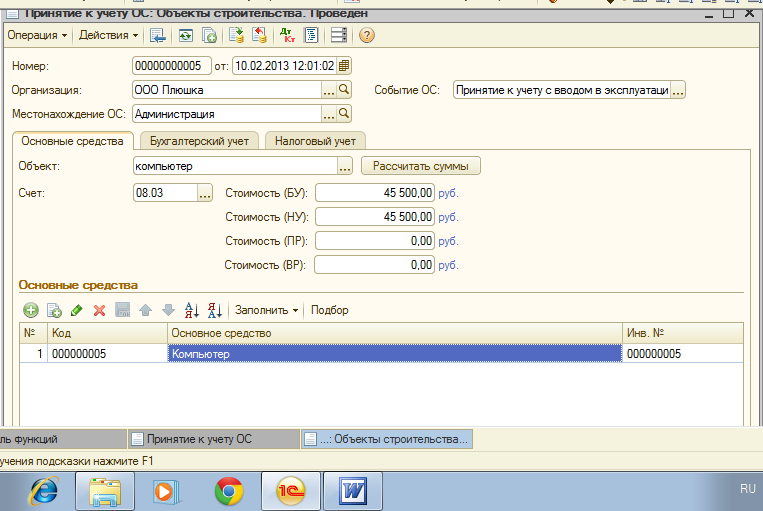Viewport: 763px width, 511px height.
Task: Click into the Номер field
Action: tap(172, 66)
